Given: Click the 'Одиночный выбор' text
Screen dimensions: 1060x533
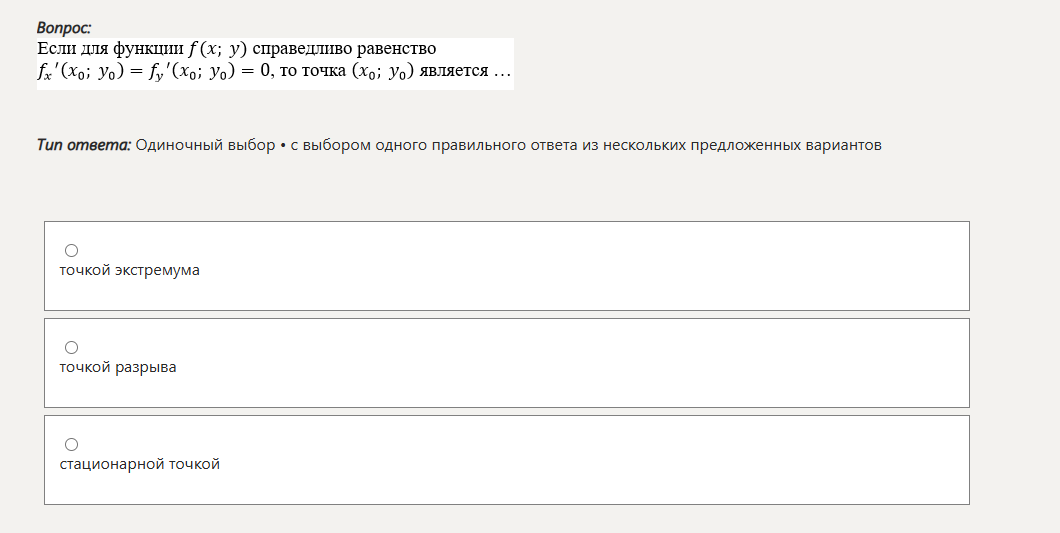Looking at the screenshot, I should pos(206,145).
